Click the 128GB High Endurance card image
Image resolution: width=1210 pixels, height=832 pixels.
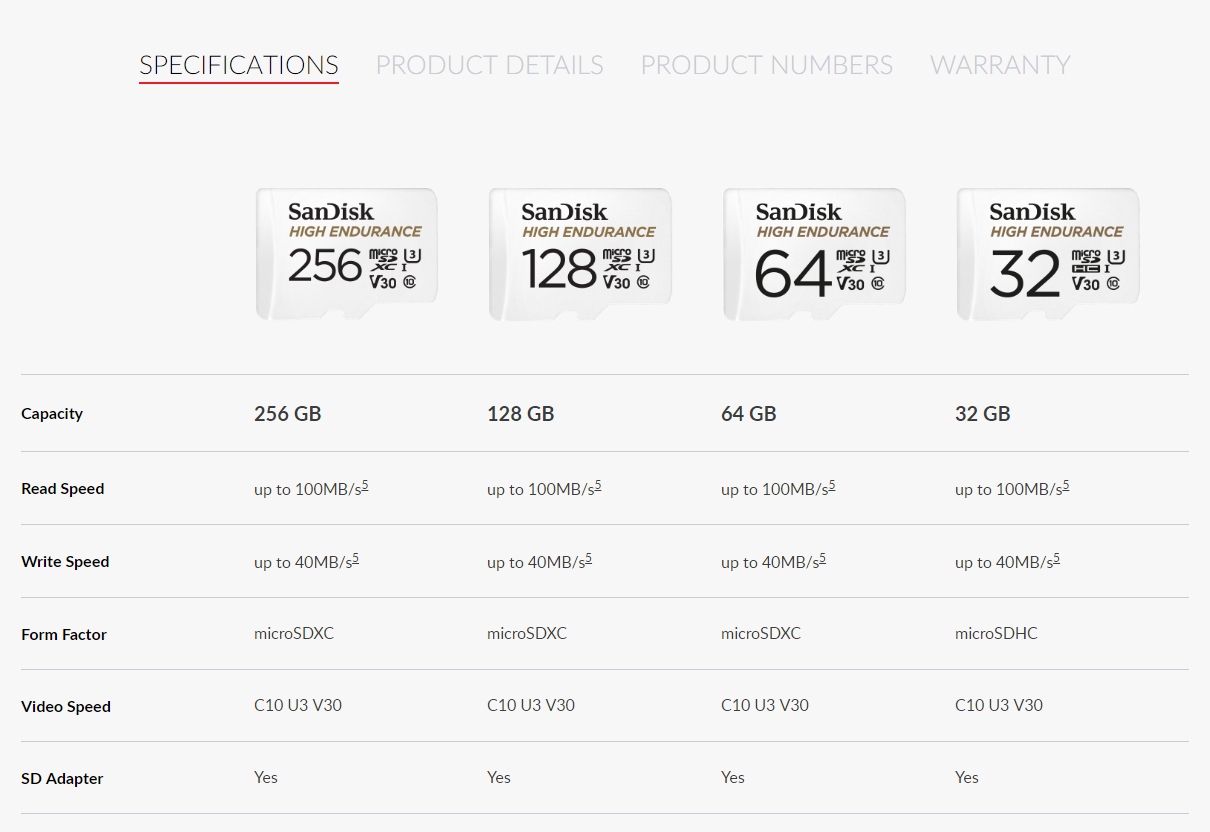tap(579, 255)
